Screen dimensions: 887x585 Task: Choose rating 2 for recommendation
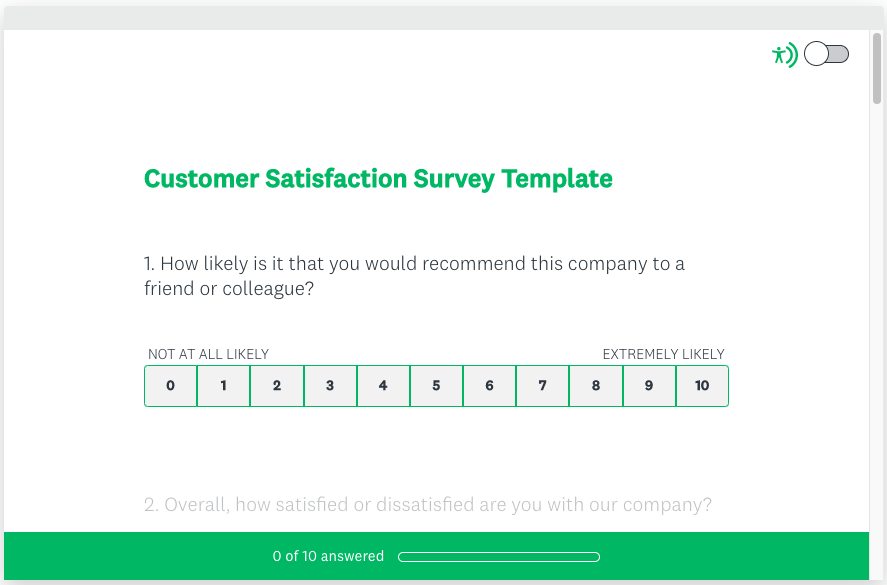pos(277,386)
